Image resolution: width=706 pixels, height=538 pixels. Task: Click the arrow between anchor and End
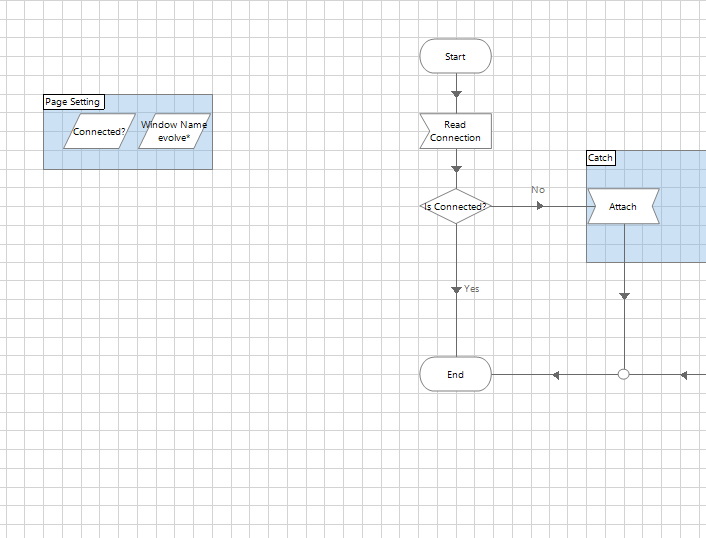[x=556, y=375]
